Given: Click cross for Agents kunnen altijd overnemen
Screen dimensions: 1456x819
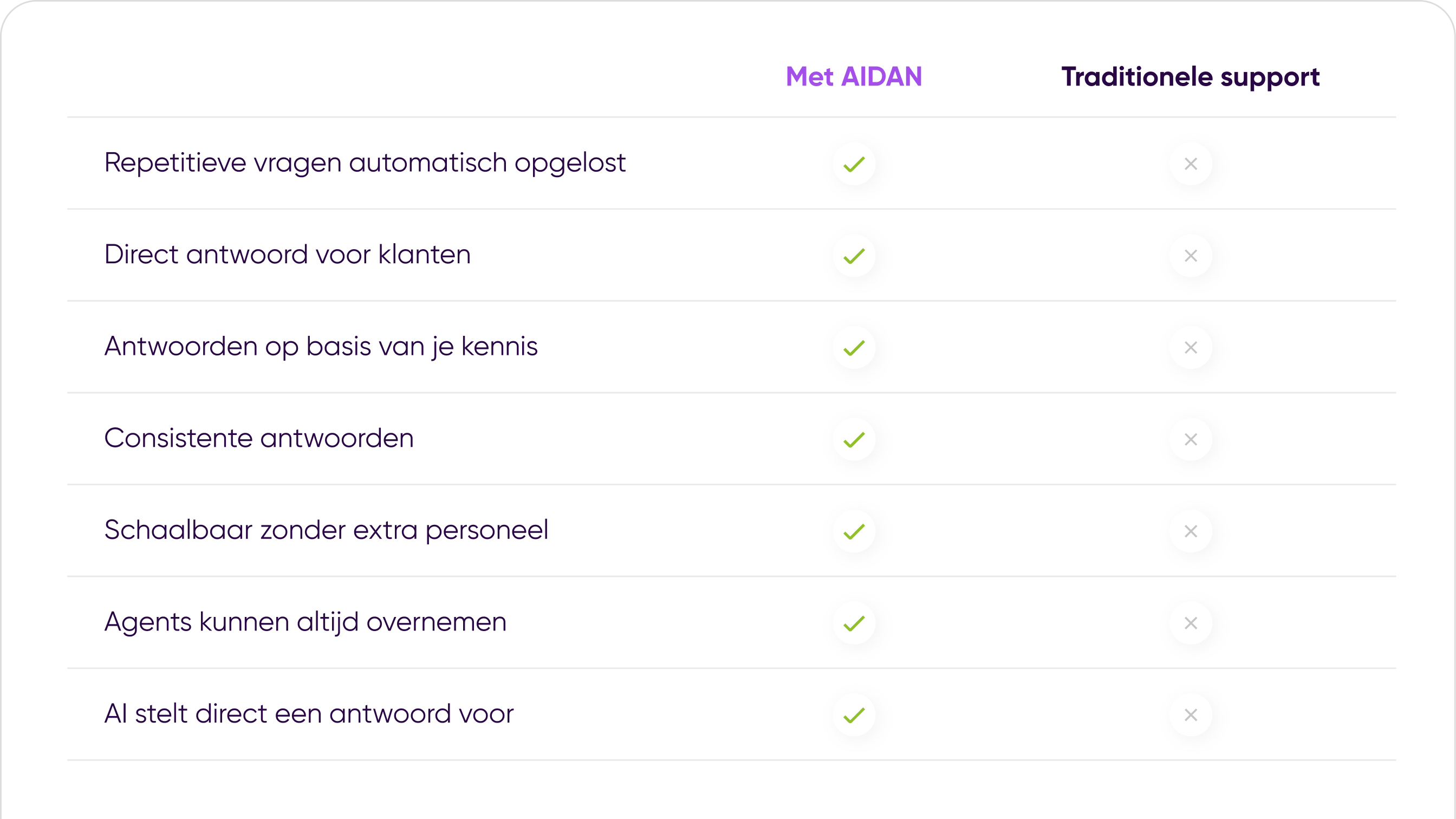Looking at the screenshot, I should point(1191,623).
